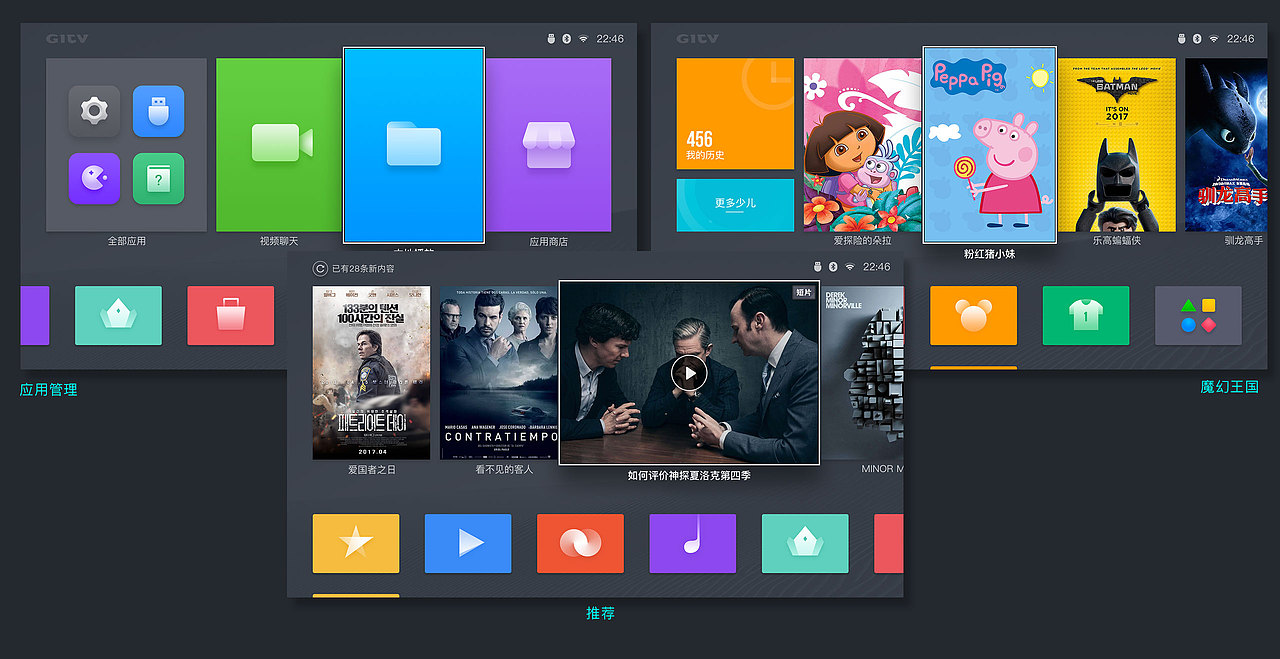Open the 乐高蝙蝠侠 Batman poster
The height and width of the screenshot is (659, 1280).
coord(1117,144)
